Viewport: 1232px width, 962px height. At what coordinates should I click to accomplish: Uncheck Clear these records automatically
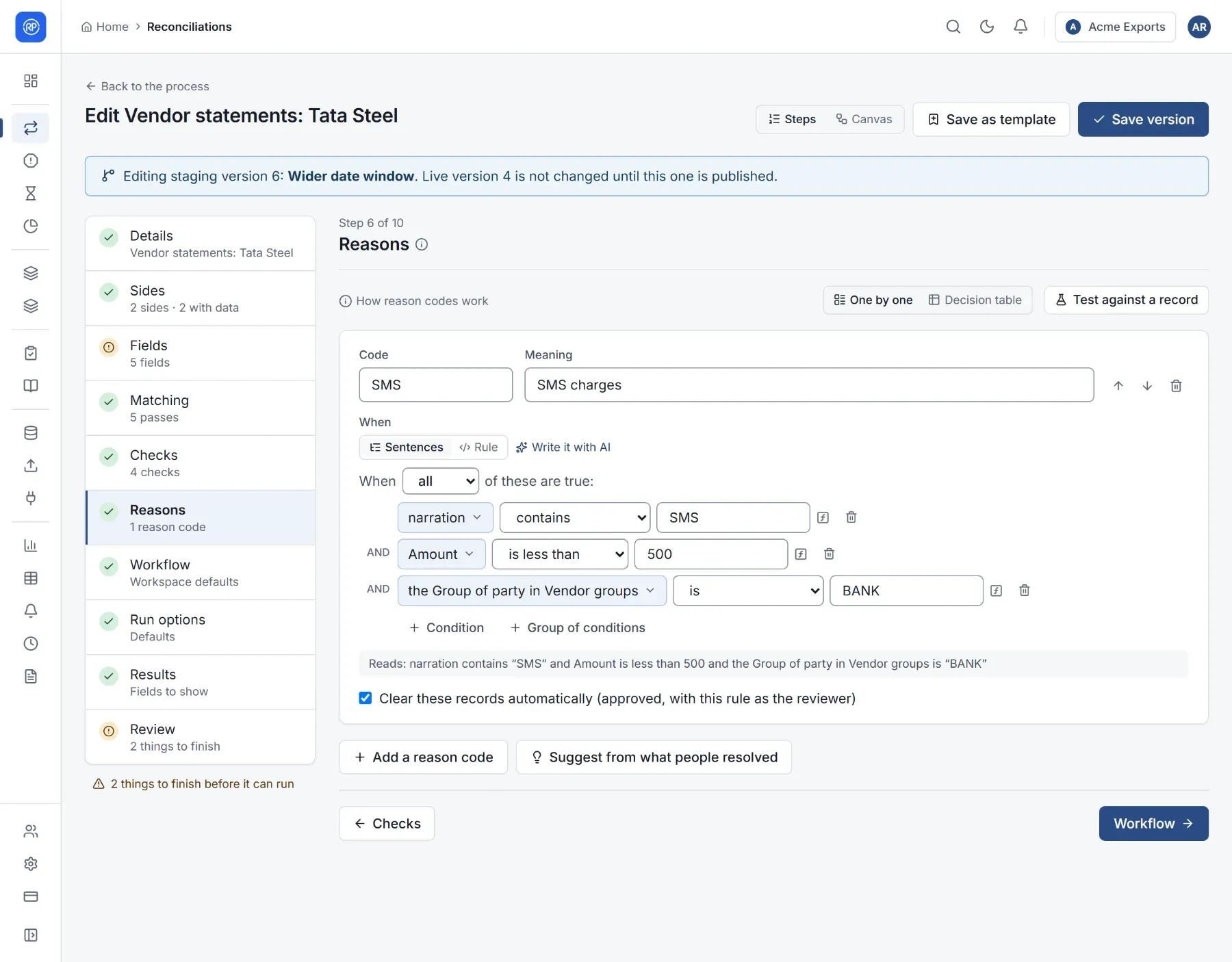pos(365,698)
